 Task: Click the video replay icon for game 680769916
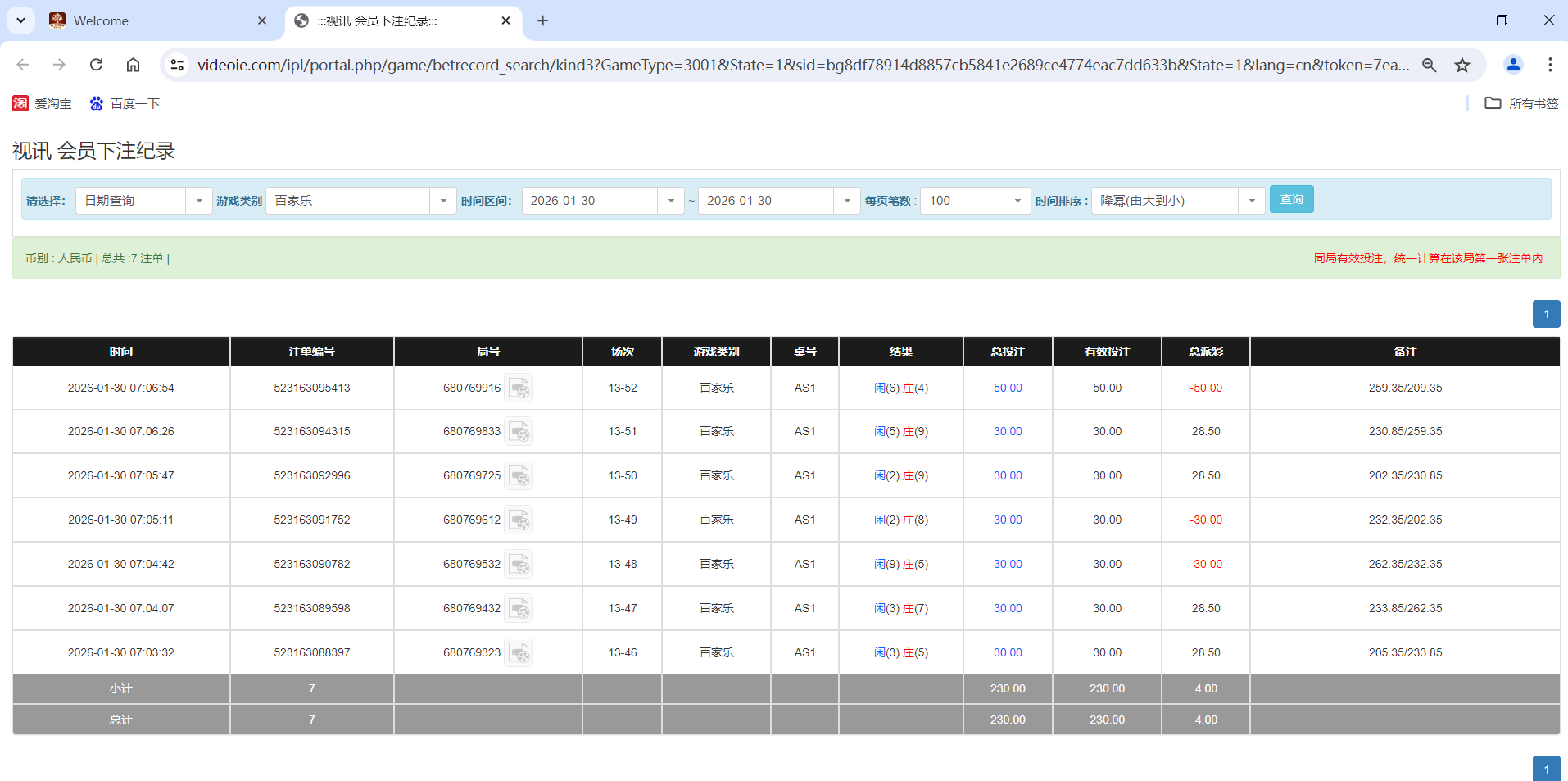519,388
